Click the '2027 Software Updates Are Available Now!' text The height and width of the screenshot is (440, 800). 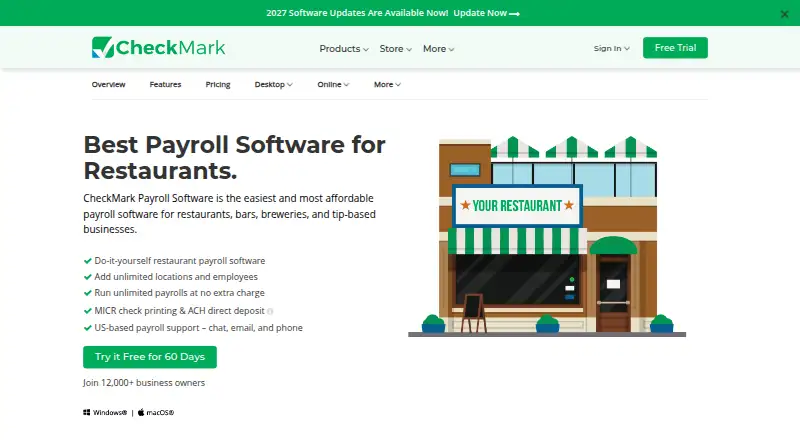pyautogui.click(x=357, y=13)
